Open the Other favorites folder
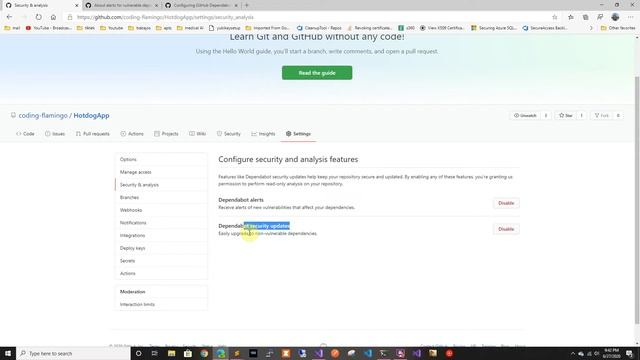Image resolution: width=640 pixels, height=360 pixels. coord(618,28)
